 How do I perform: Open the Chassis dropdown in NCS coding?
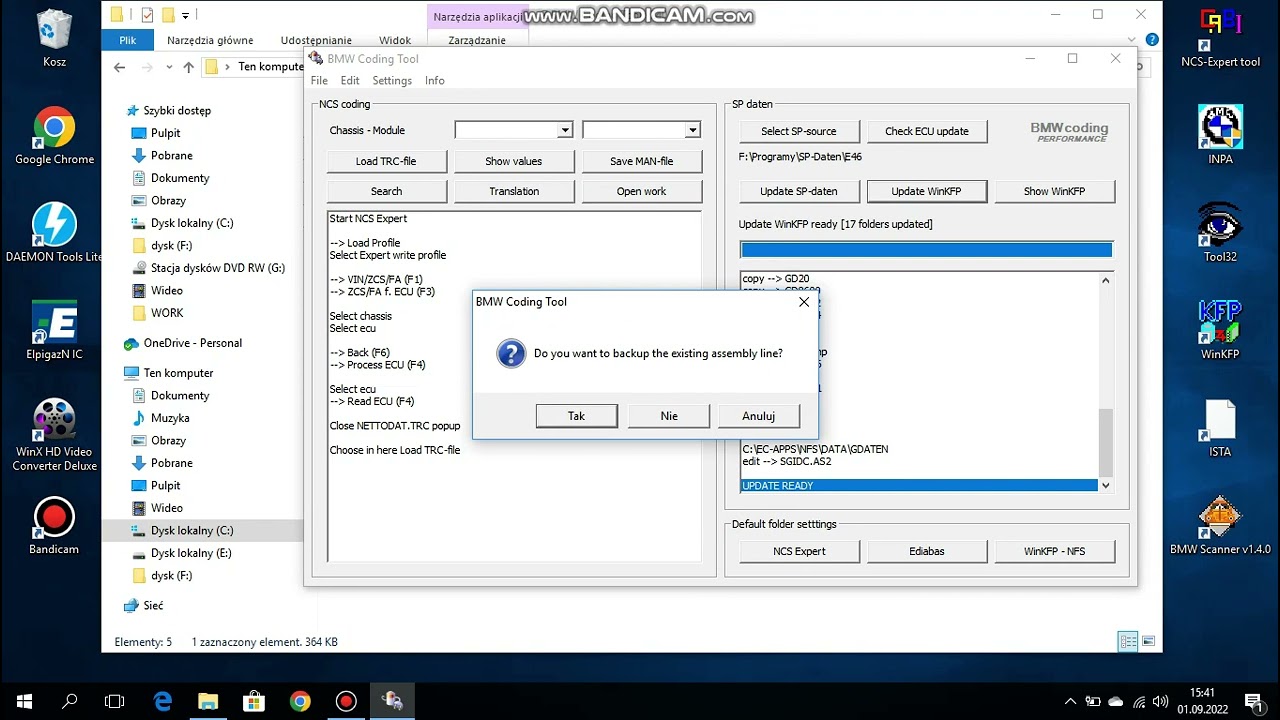(x=564, y=130)
